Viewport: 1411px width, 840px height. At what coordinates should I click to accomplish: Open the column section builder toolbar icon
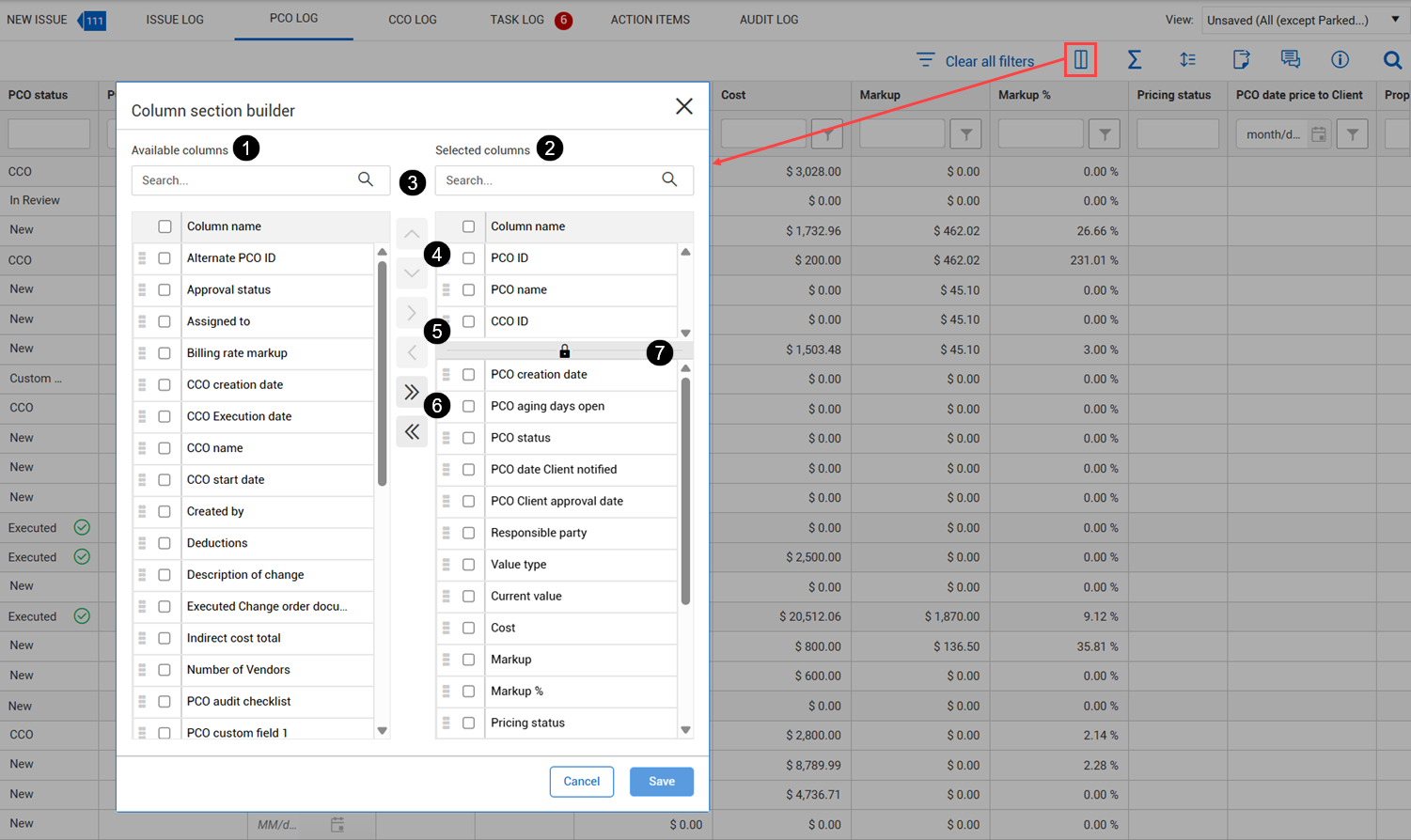pos(1081,60)
